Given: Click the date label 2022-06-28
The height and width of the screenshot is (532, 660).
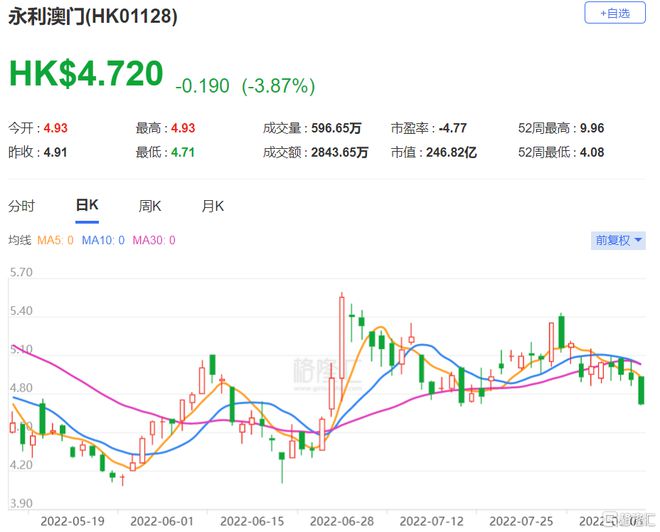Looking at the screenshot, I should pos(342,521).
